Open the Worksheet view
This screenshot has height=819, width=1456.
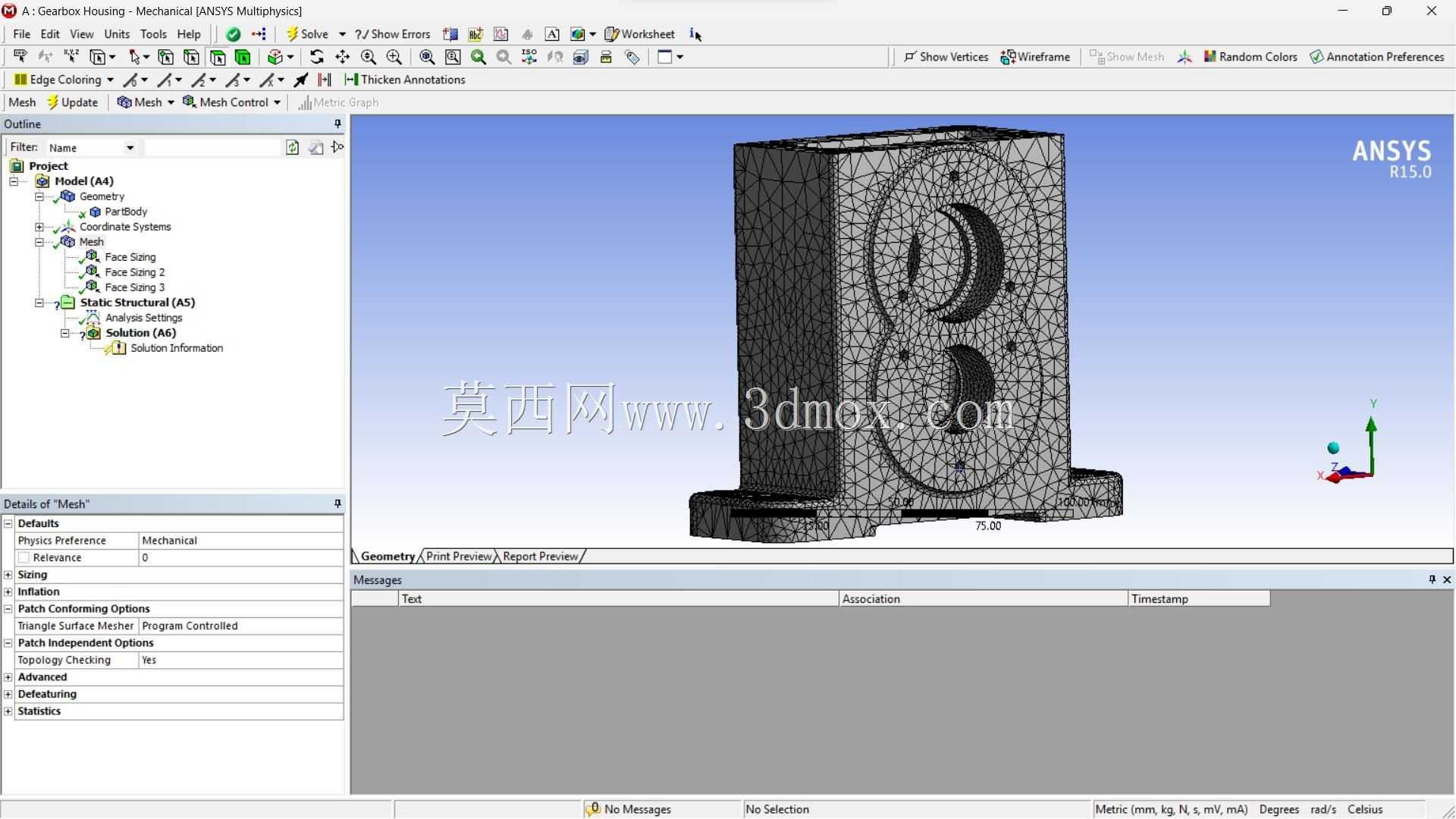(x=640, y=34)
